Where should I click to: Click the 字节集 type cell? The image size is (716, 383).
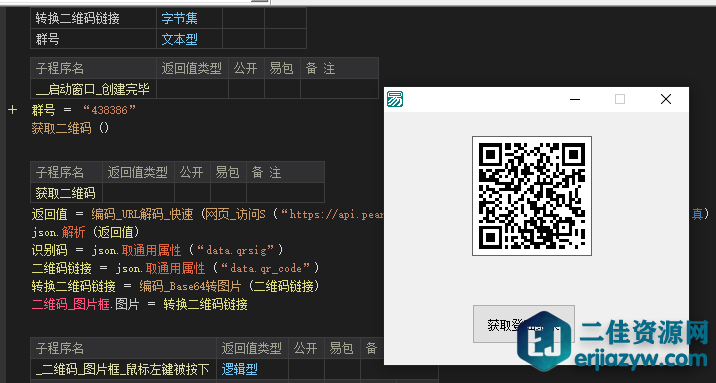coord(190,18)
